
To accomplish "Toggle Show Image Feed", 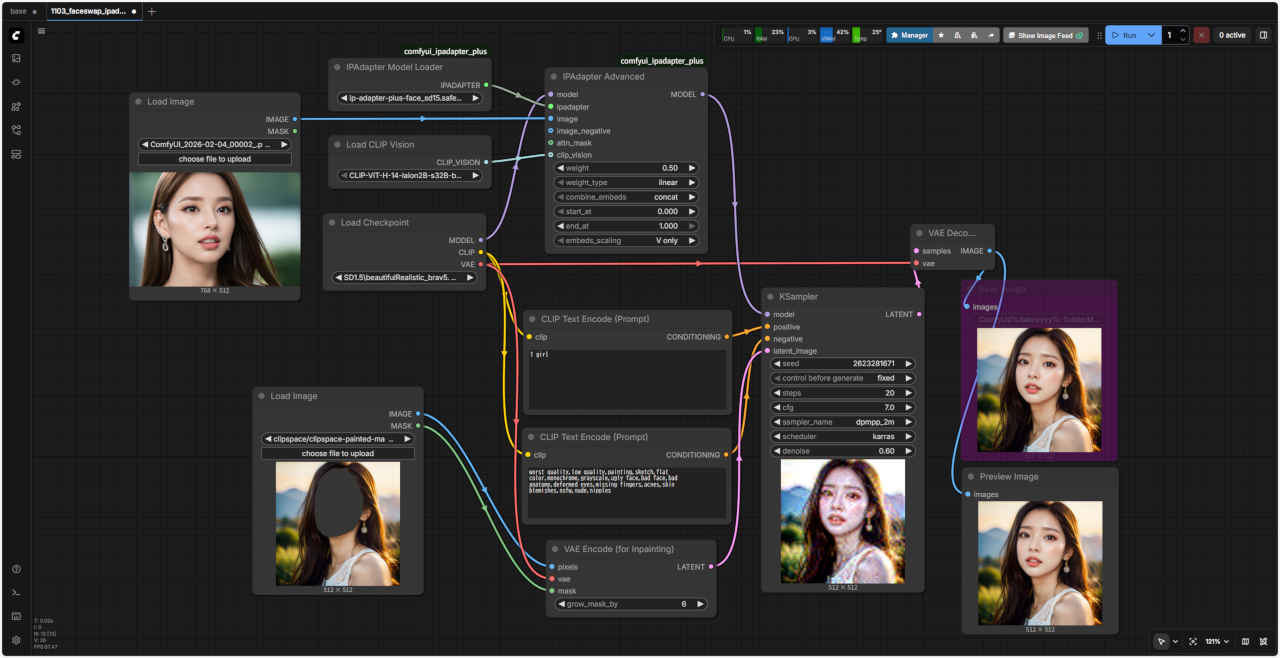I will point(1045,35).
